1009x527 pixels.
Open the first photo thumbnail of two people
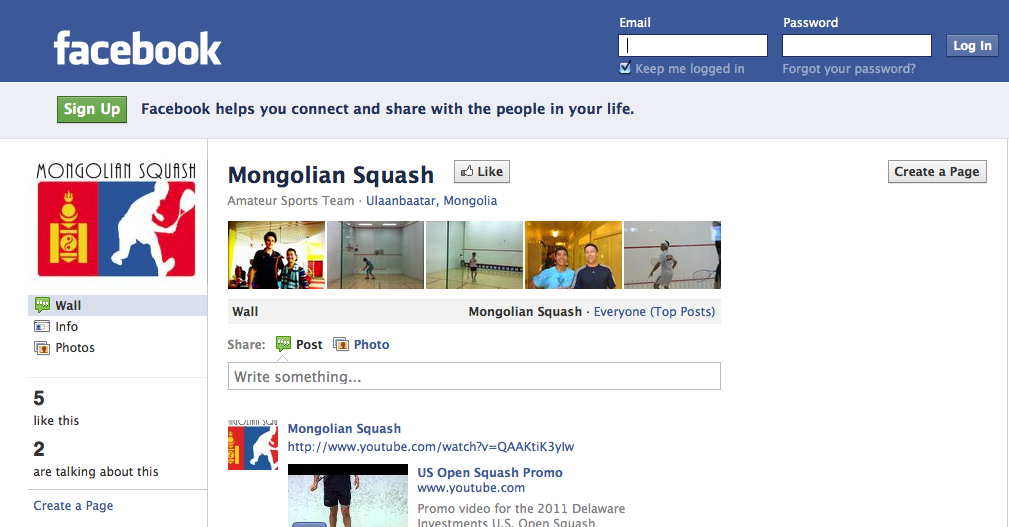click(x=276, y=255)
